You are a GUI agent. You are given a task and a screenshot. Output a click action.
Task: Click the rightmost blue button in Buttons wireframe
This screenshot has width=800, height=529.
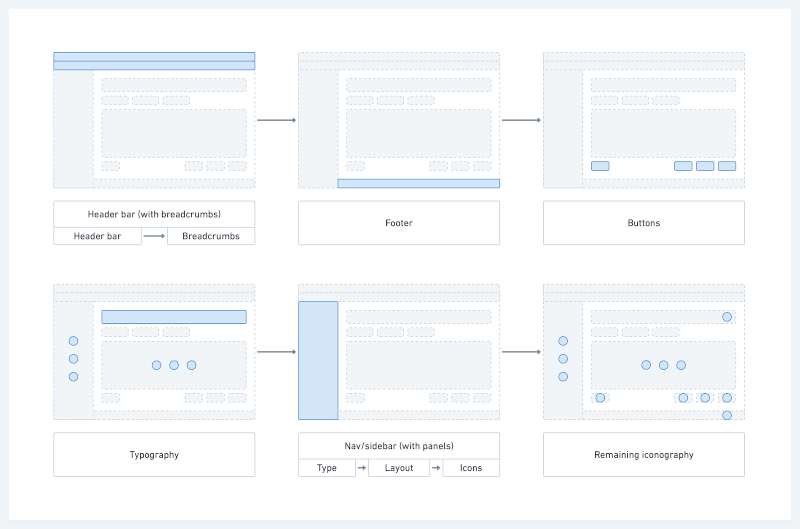click(727, 166)
